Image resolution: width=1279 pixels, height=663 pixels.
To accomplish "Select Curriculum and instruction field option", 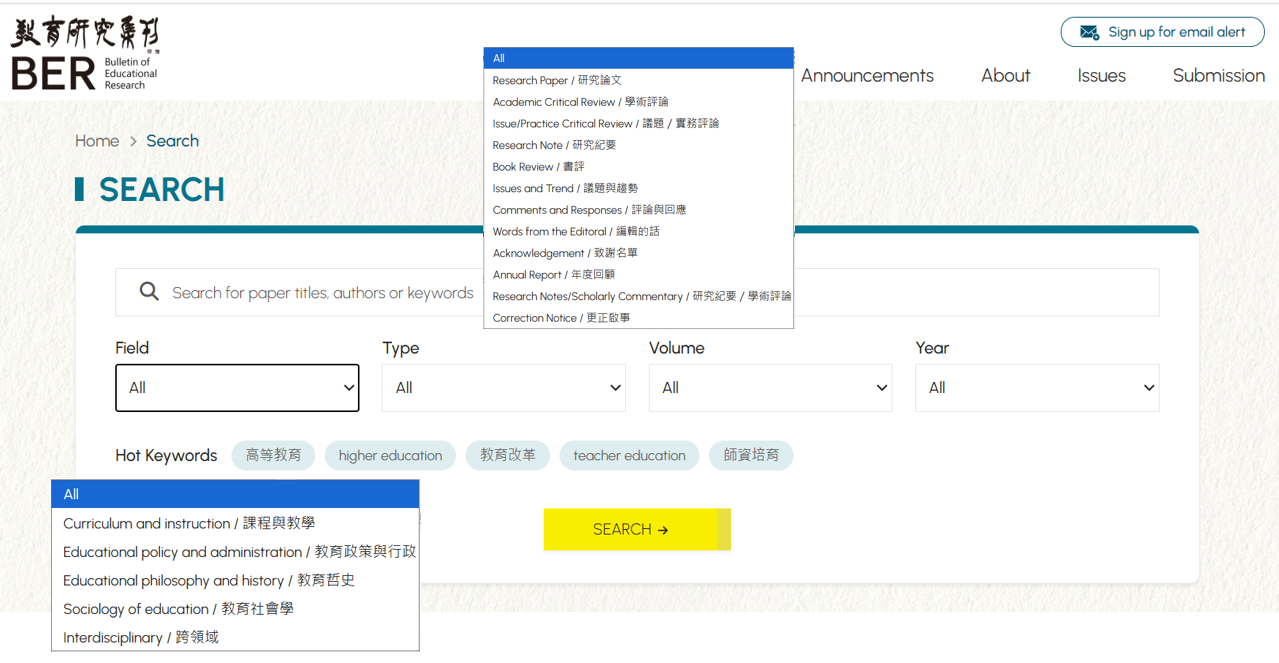I will coord(189,523).
